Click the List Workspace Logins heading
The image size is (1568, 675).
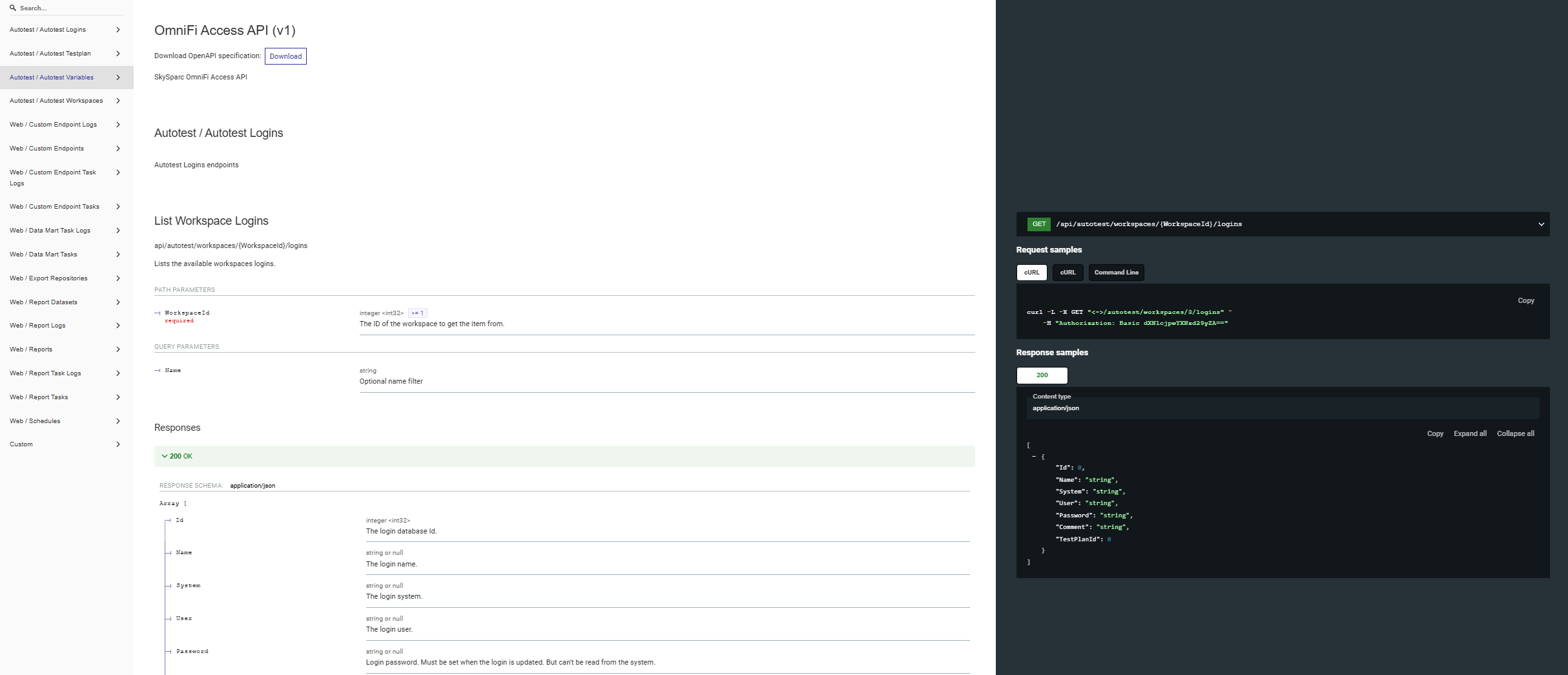(x=211, y=221)
